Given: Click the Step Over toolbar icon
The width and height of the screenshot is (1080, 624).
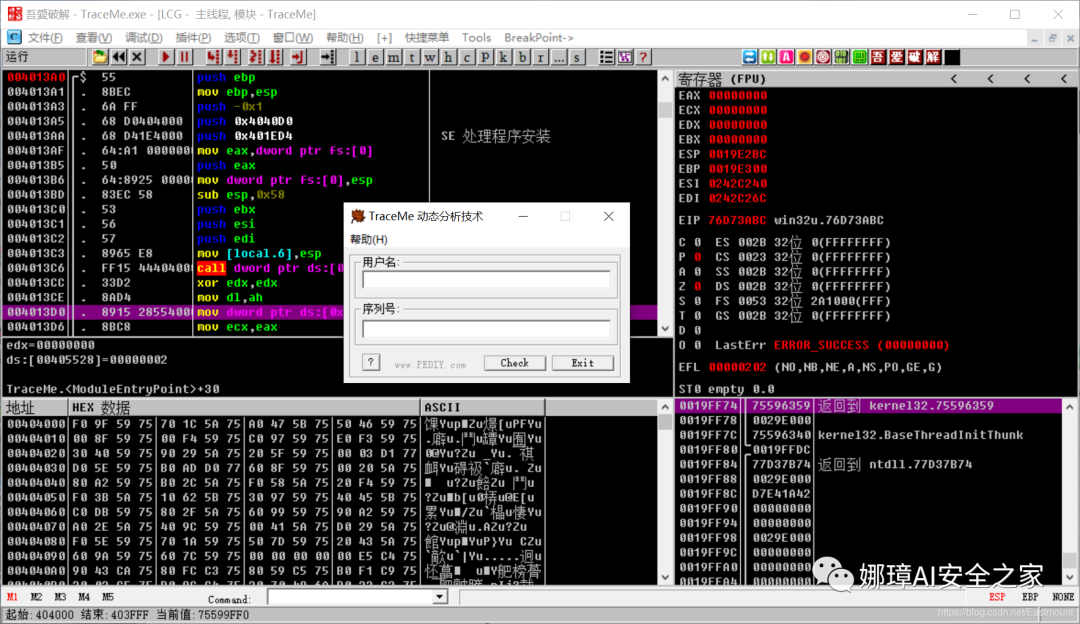Looking at the screenshot, I should (233, 57).
